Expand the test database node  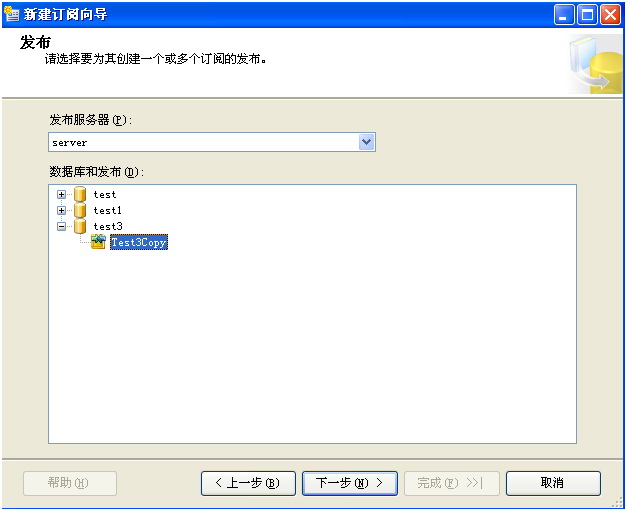pos(62,194)
